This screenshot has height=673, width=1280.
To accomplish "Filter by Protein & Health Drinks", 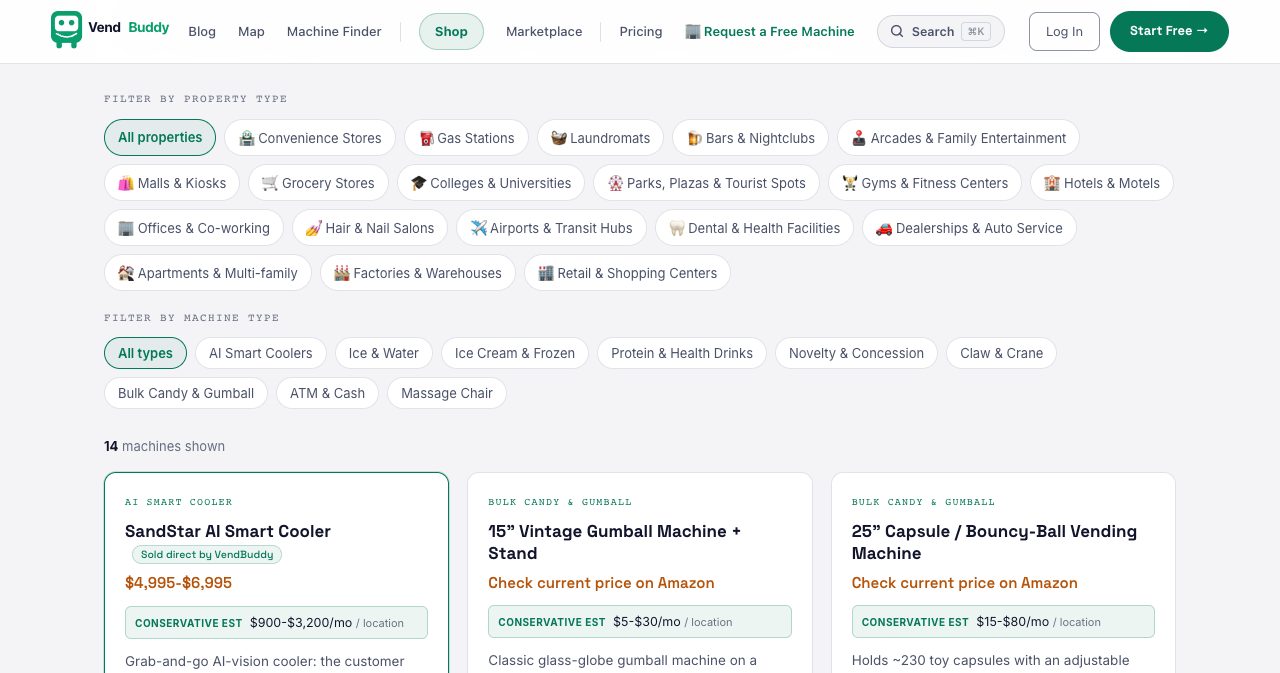I will click(682, 353).
